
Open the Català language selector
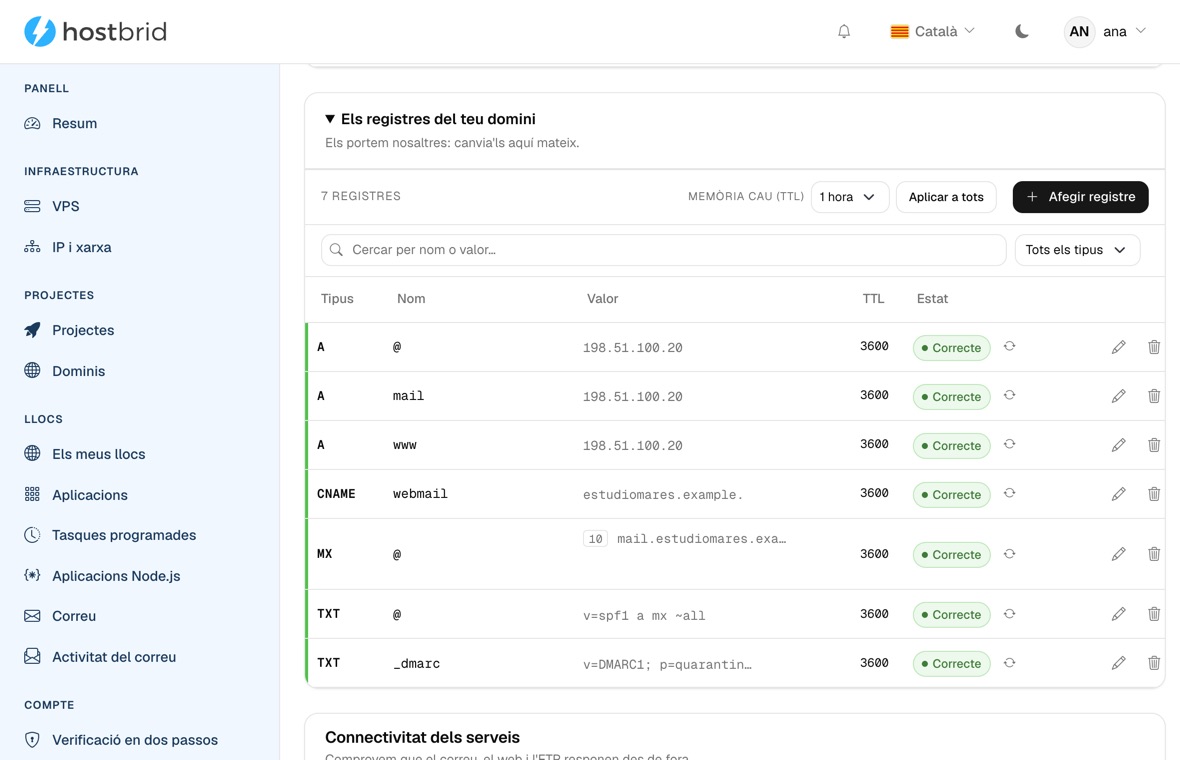click(932, 32)
